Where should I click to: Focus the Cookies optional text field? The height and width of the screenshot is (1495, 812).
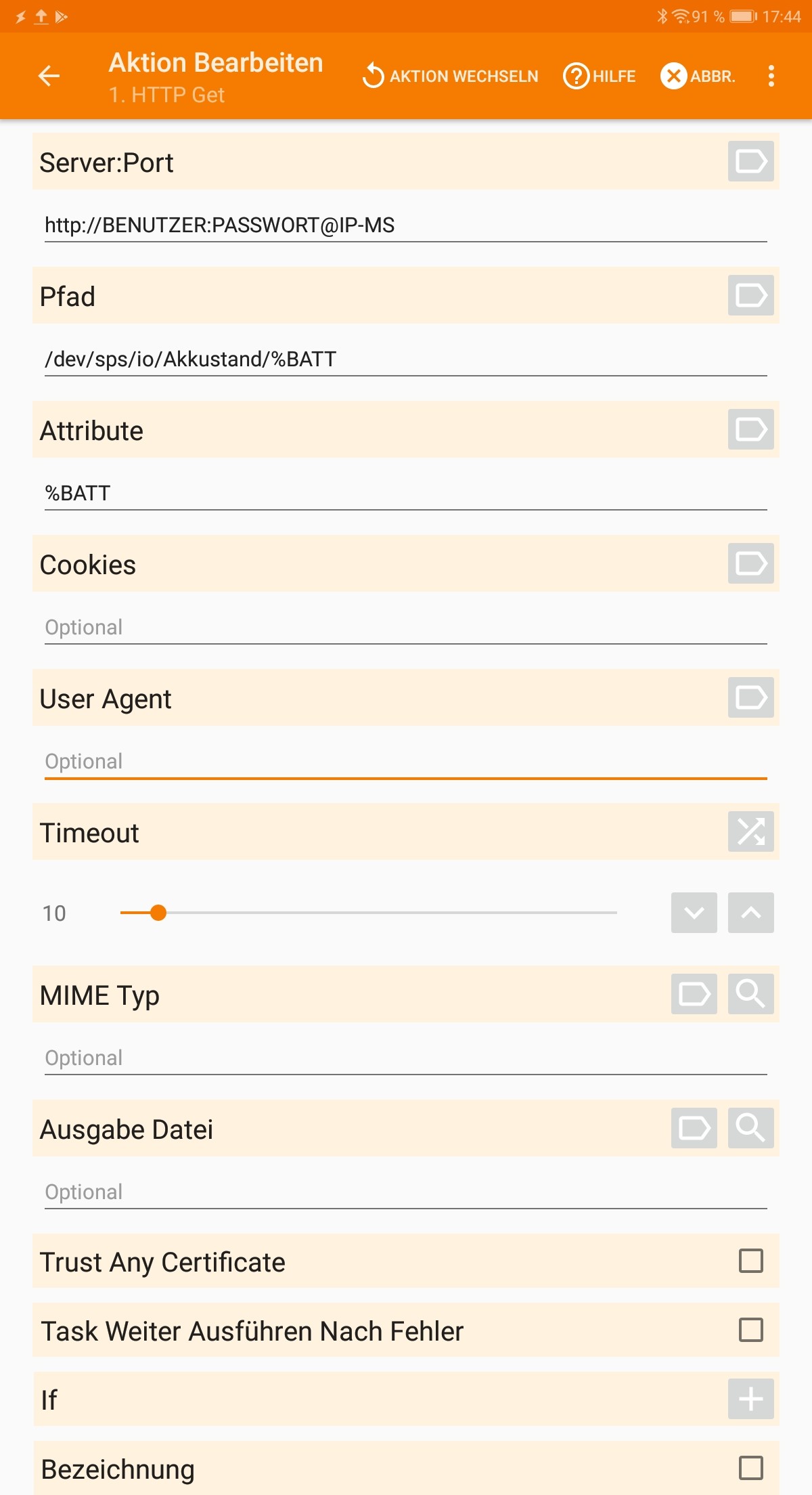(x=405, y=628)
